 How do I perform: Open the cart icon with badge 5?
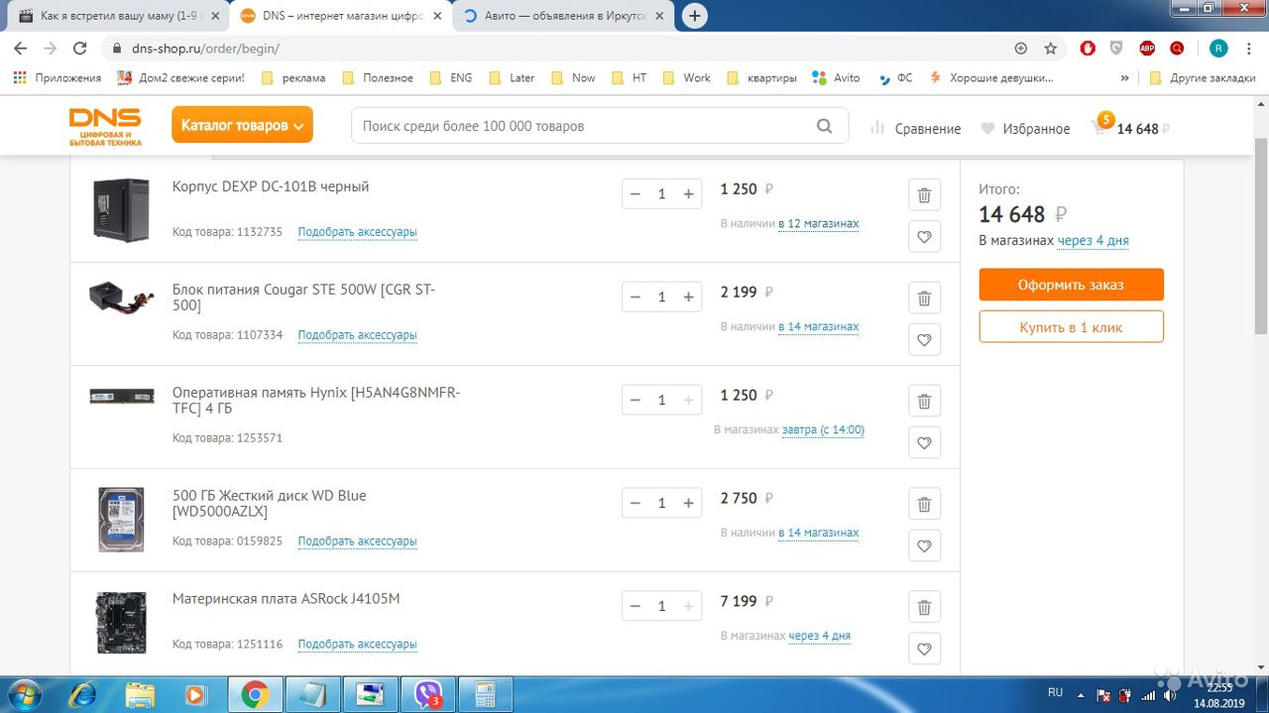coord(1102,126)
